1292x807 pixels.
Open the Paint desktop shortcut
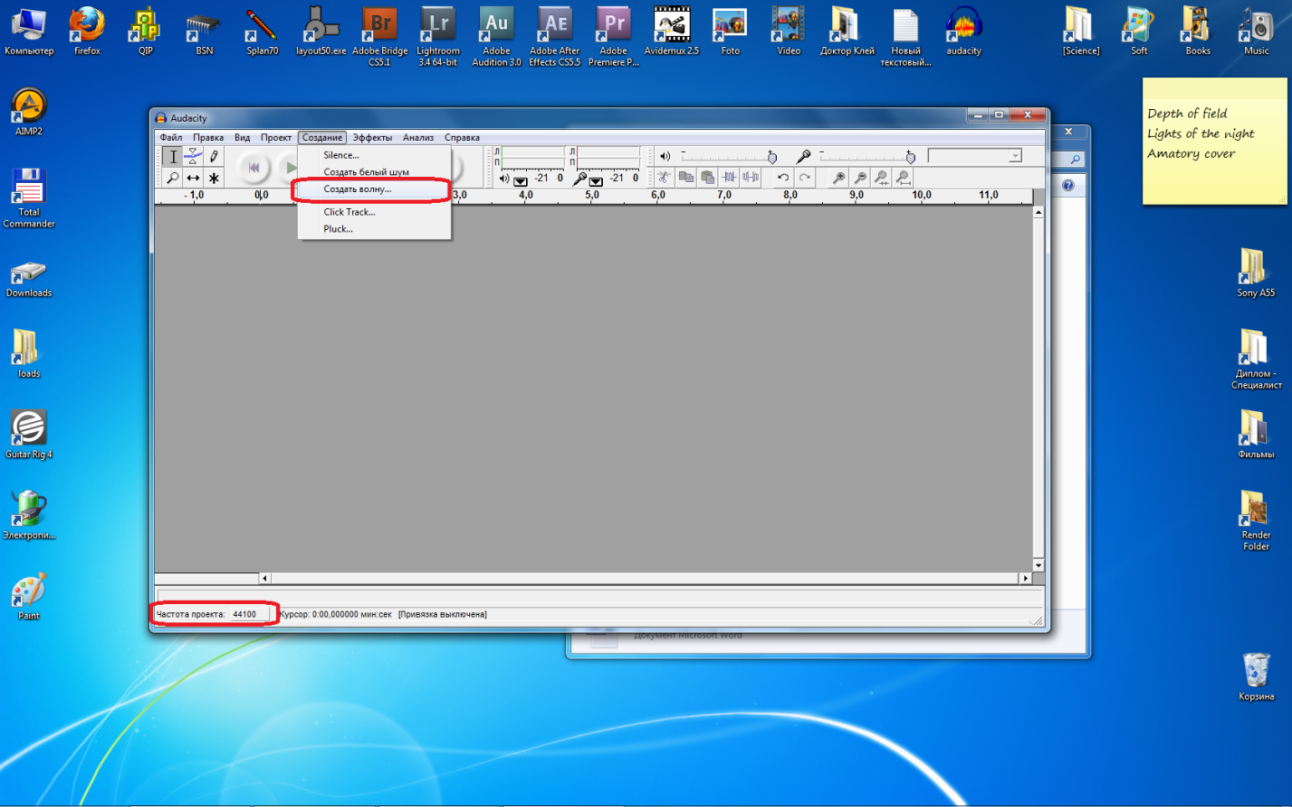click(x=29, y=597)
